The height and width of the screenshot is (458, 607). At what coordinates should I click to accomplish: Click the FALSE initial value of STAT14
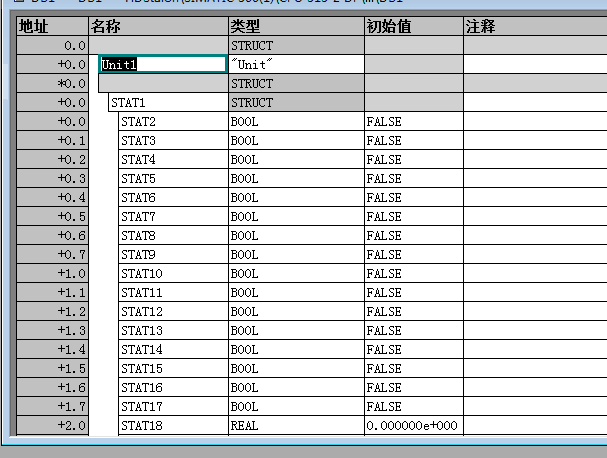coord(414,349)
